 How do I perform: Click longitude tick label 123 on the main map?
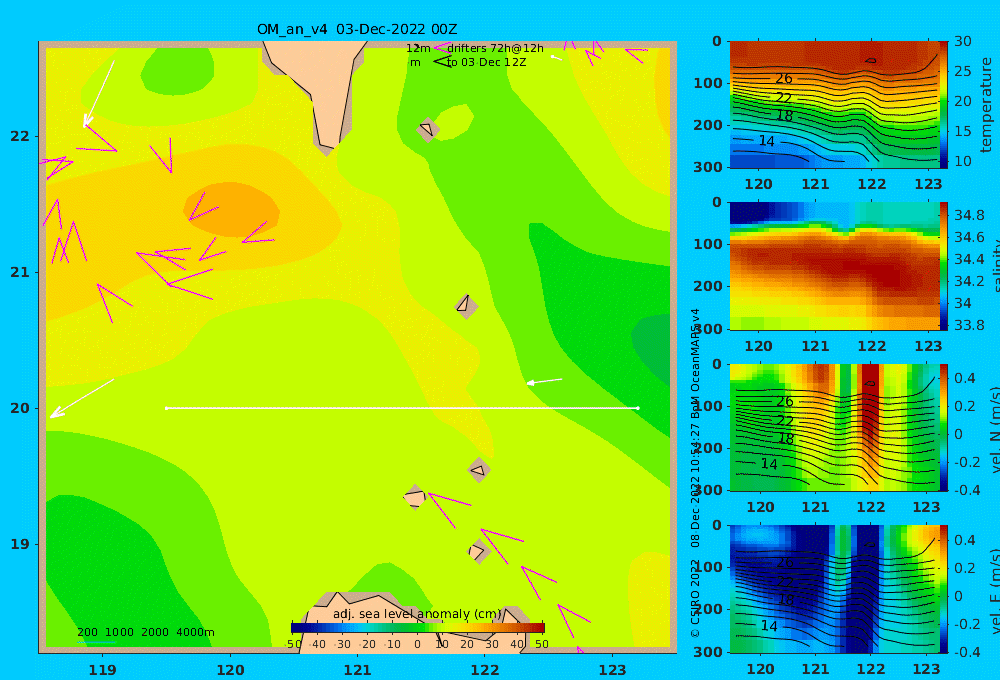coord(613,670)
